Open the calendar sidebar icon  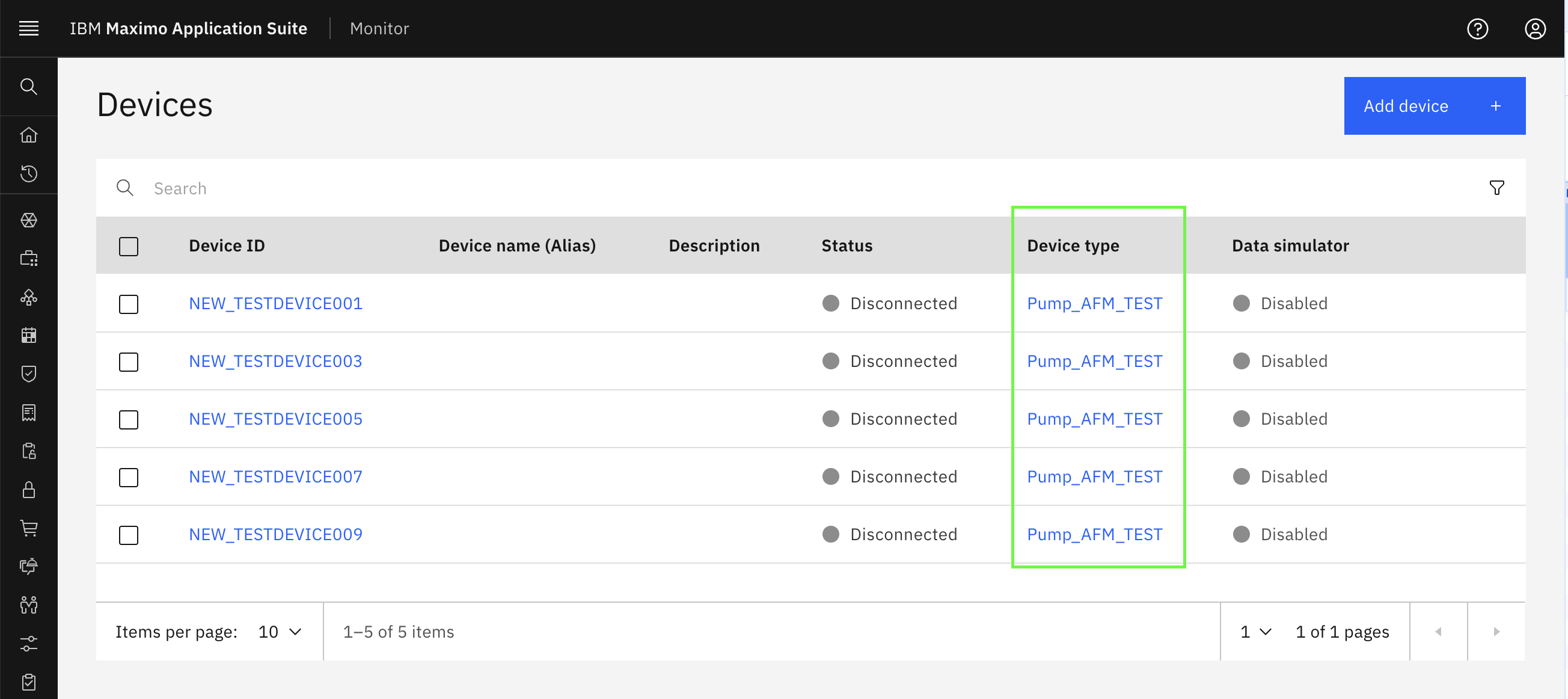click(x=29, y=336)
